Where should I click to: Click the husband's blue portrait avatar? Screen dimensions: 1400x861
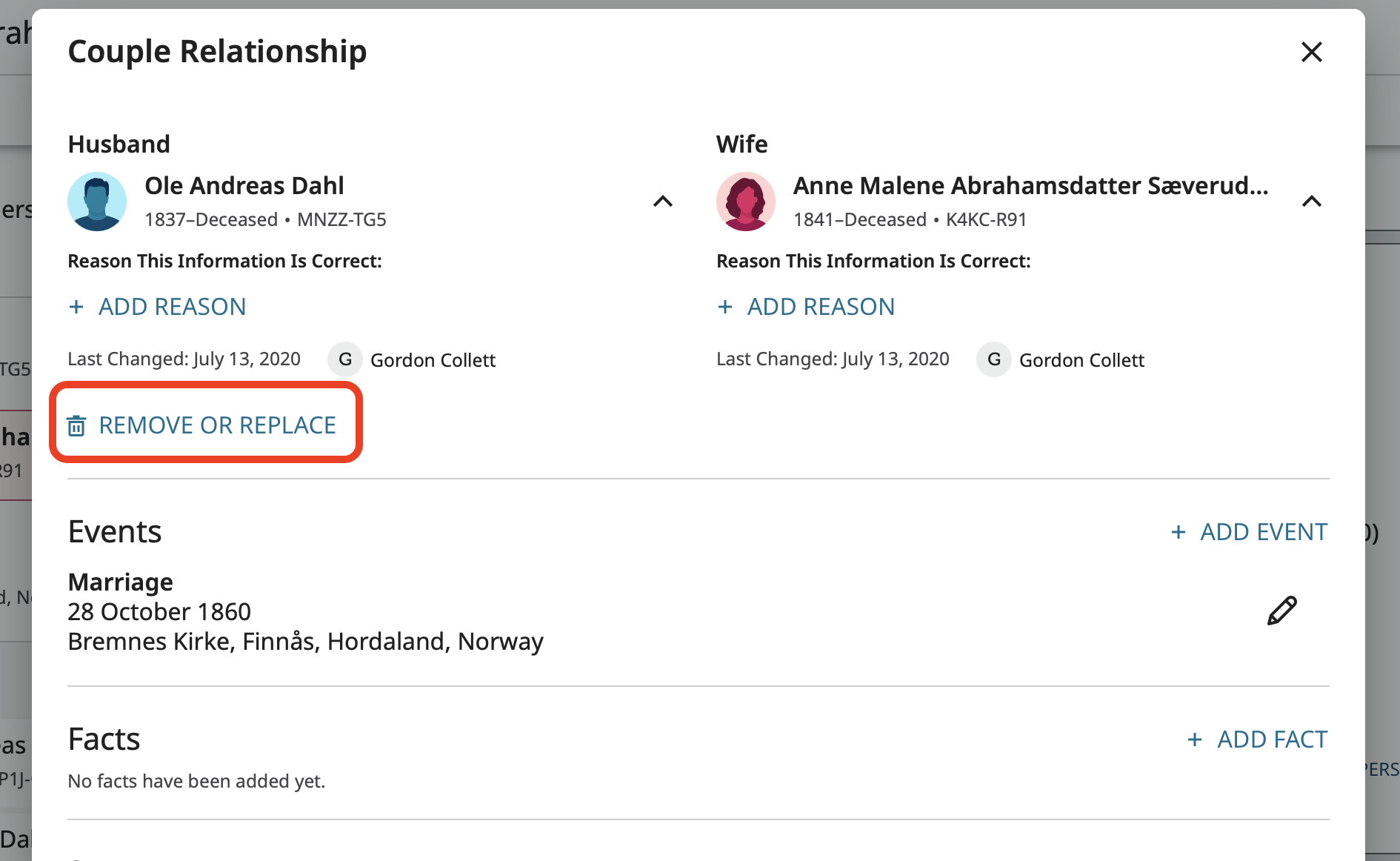[x=97, y=202]
